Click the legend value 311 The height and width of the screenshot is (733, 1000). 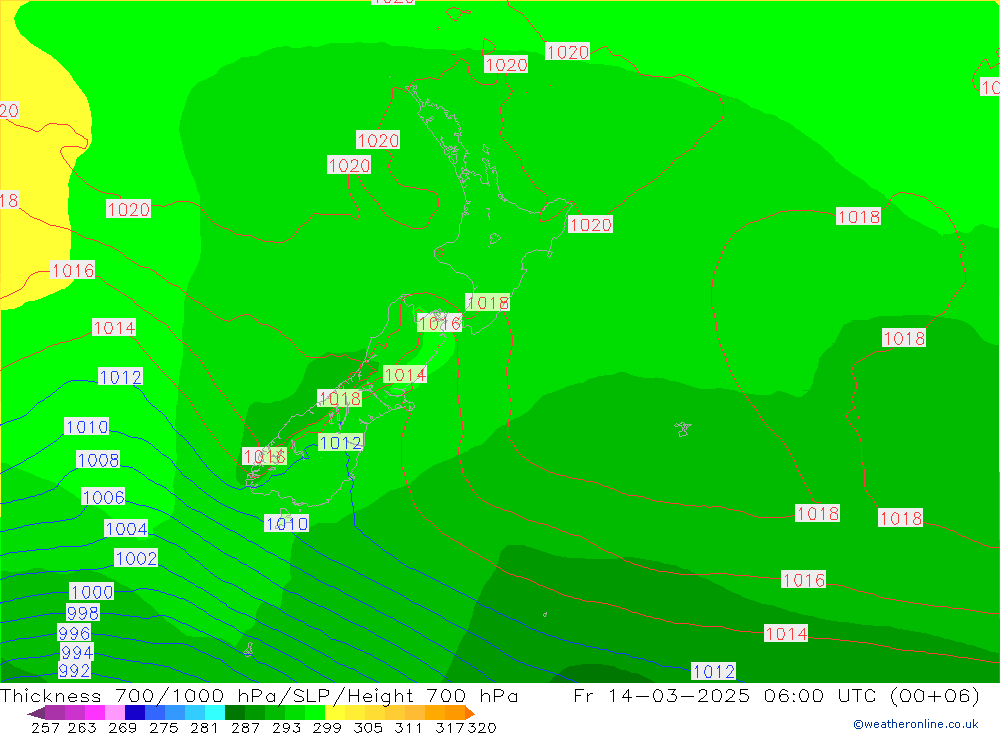coord(408,727)
